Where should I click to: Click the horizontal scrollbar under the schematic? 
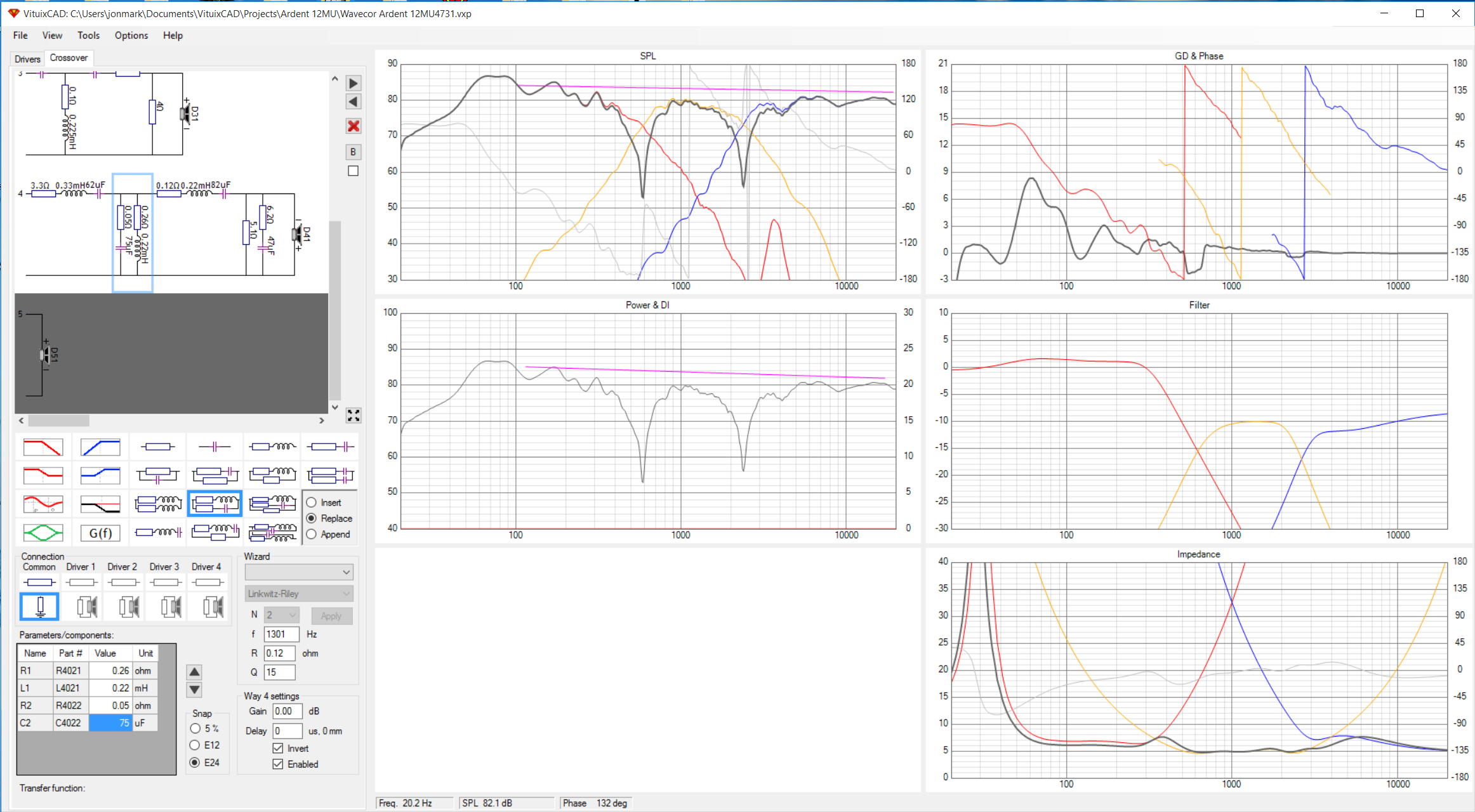click(x=171, y=420)
